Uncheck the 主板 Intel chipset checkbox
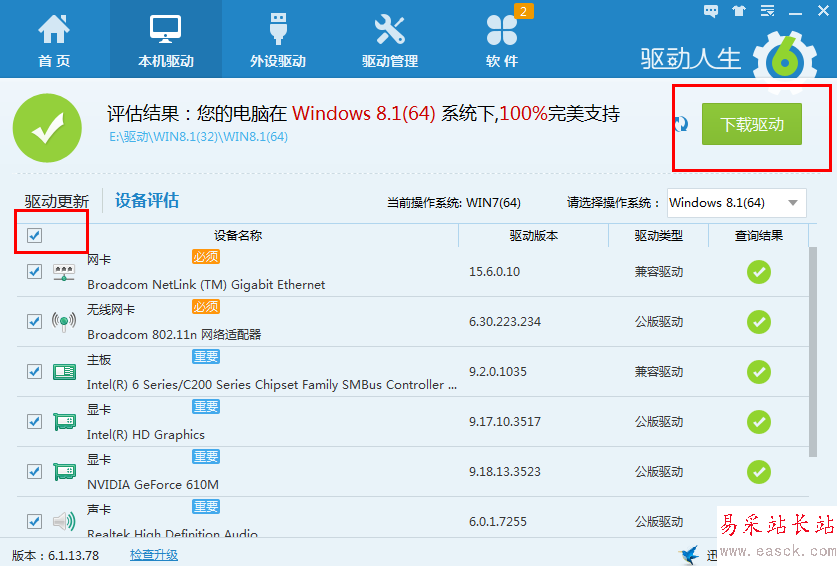The width and height of the screenshot is (837, 566). click(35, 372)
